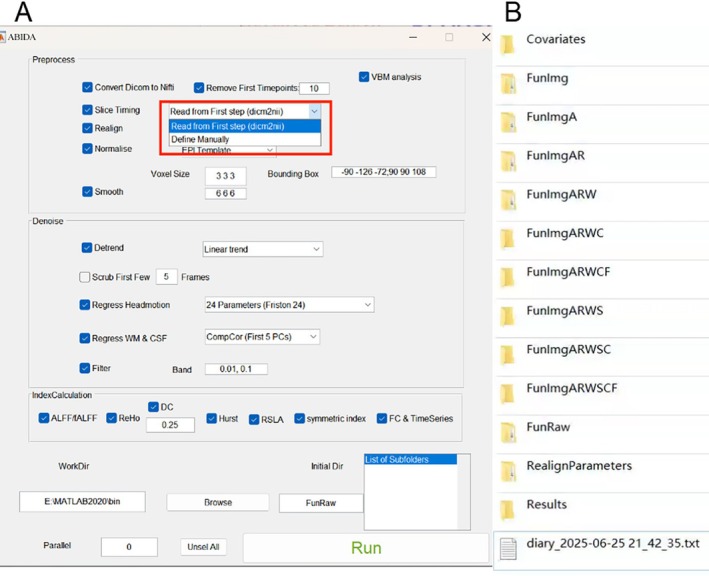Image resolution: width=709 pixels, height=576 pixels.
Task: Choose Read from First step (dicm2nii) option
Action: click(x=245, y=126)
